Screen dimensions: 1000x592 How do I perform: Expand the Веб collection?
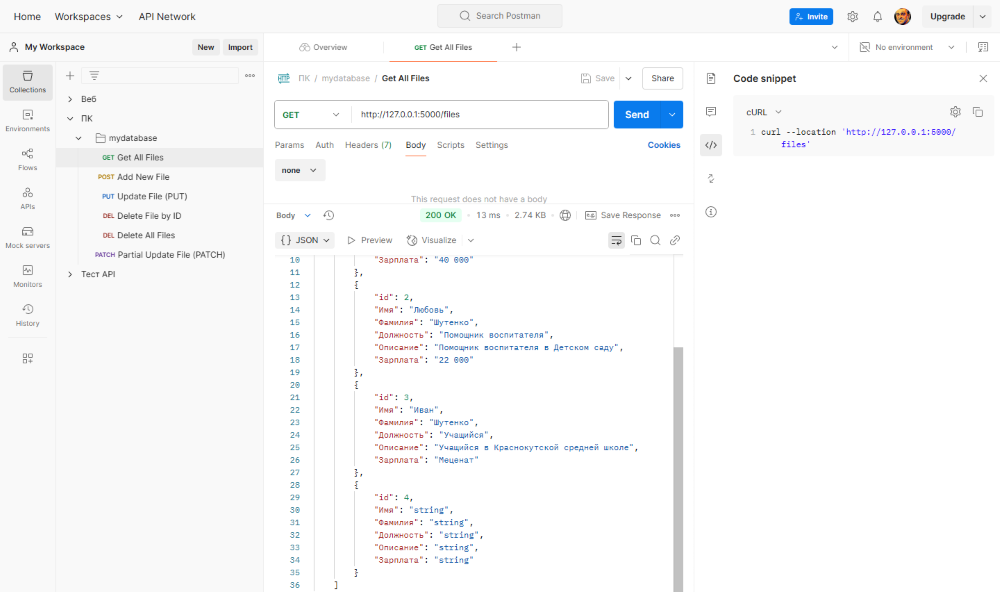pyautogui.click(x=70, y=99)
